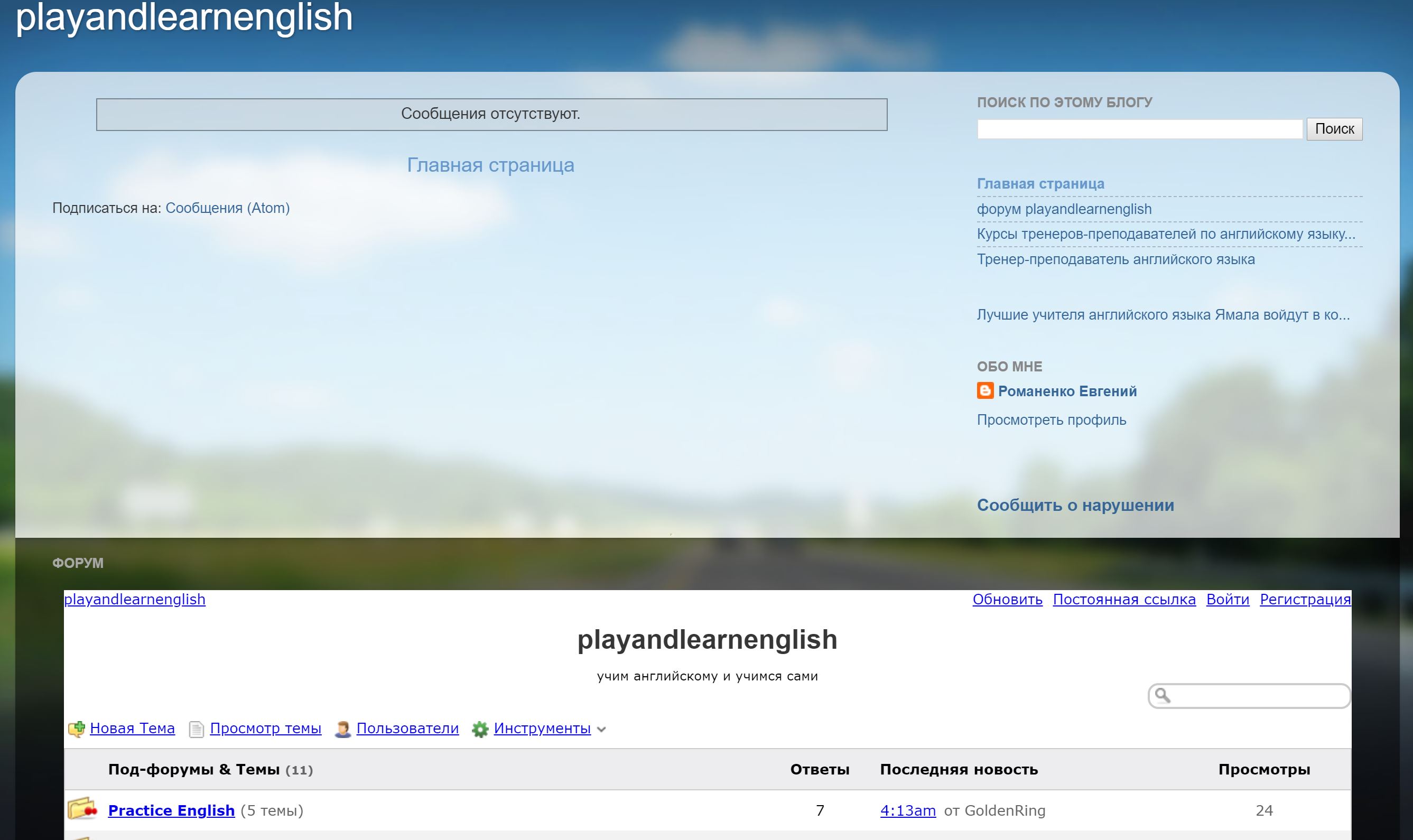Viewport: 1413px width, 840px height.
Task: Subscribe via the Сообщения (Atom) link
Action: [227, 208]
